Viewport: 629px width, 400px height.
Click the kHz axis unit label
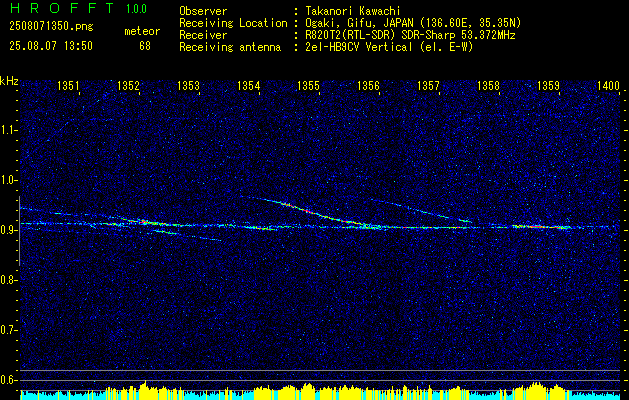(9, 81)
